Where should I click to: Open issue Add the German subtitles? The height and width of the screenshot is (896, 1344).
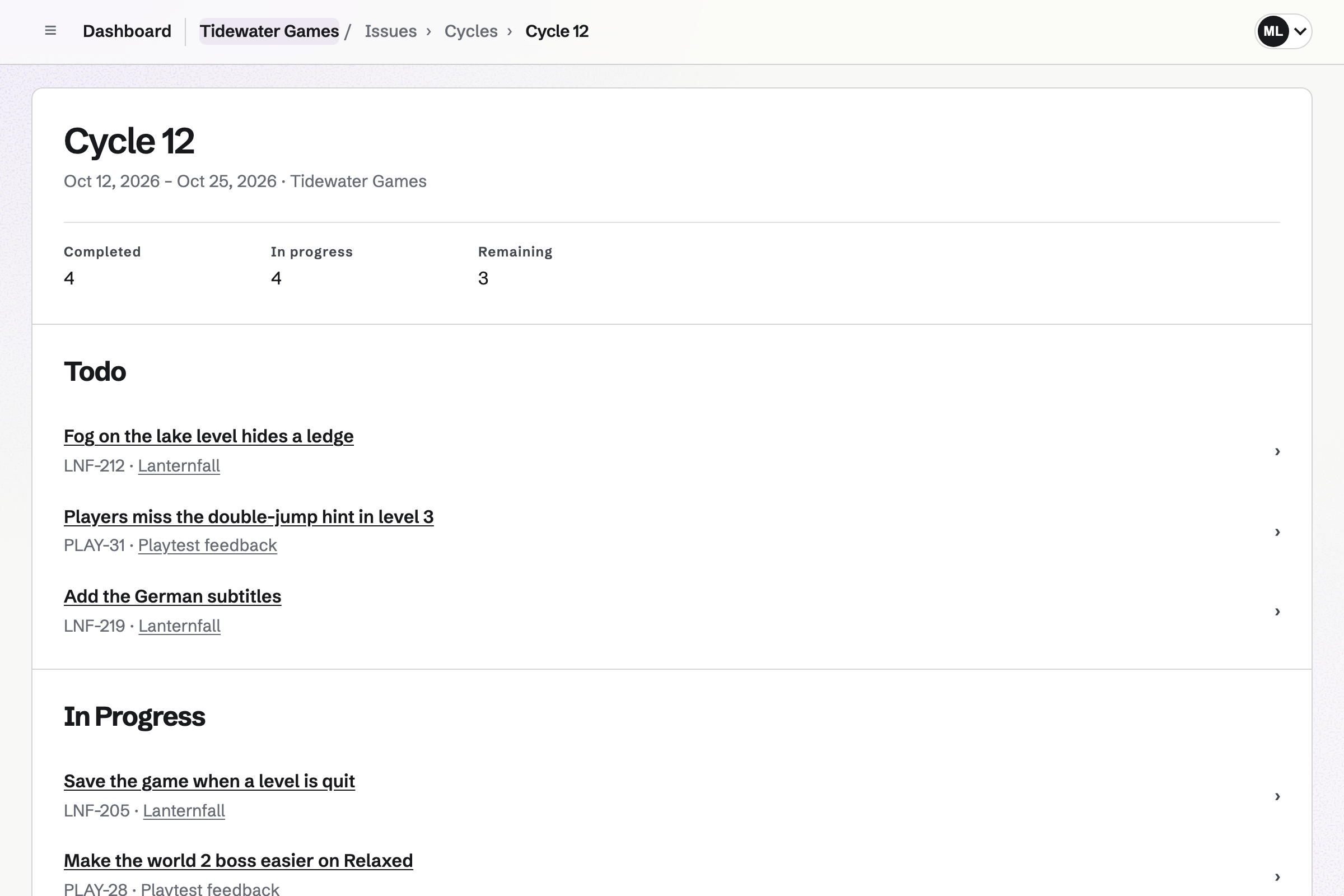(x=172, y=596)
